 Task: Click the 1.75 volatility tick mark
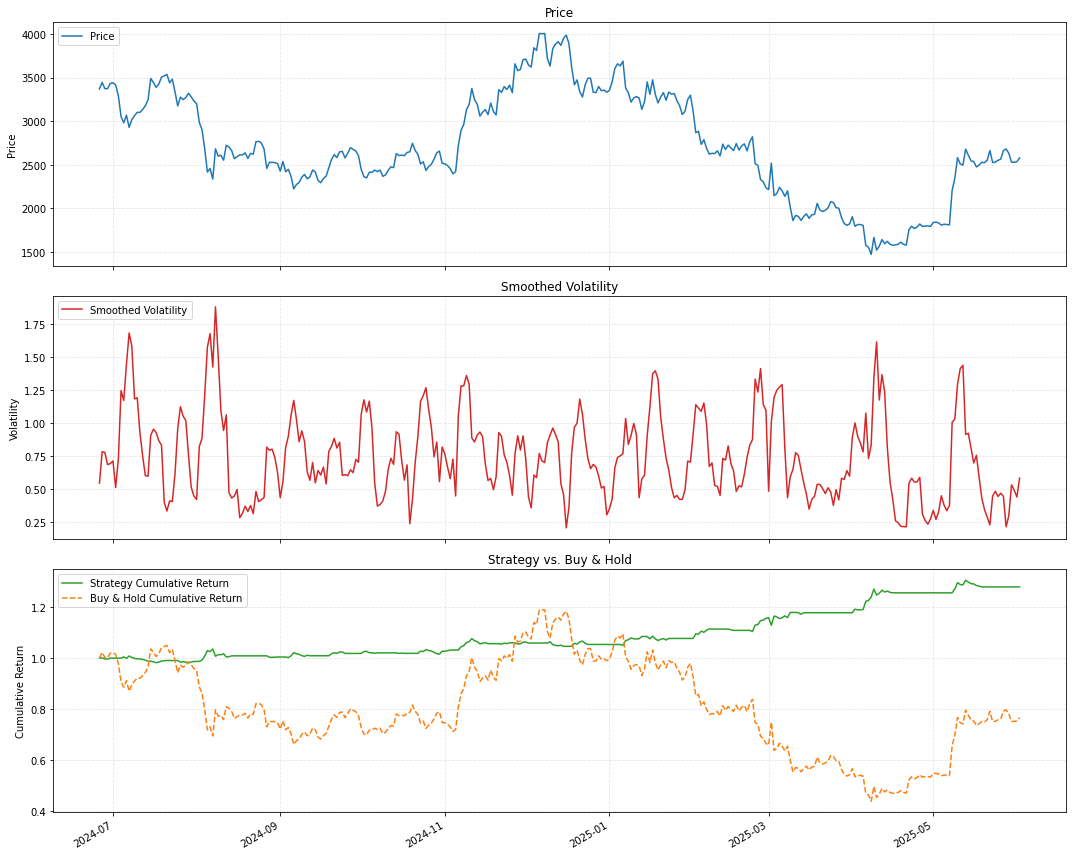coord(38,325)
